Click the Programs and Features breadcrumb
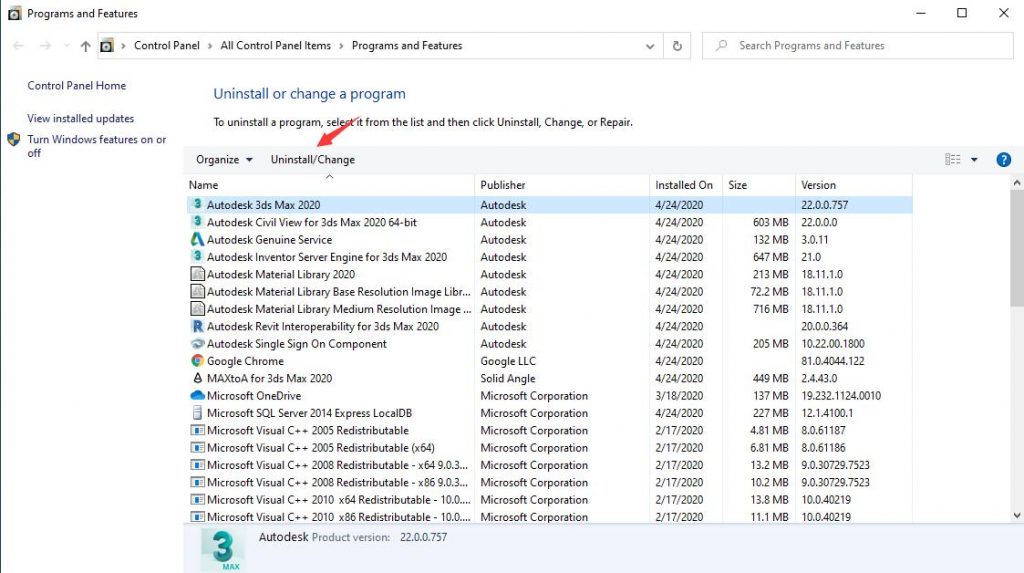The height and width of the screenshot is (573, 1024). coord(407,46)
